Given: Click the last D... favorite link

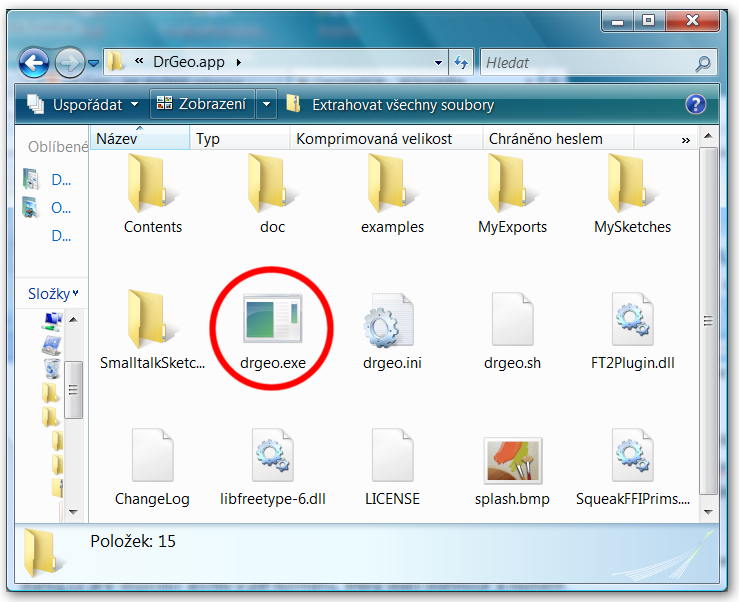Looking at the screenshot, I should 61,236.
